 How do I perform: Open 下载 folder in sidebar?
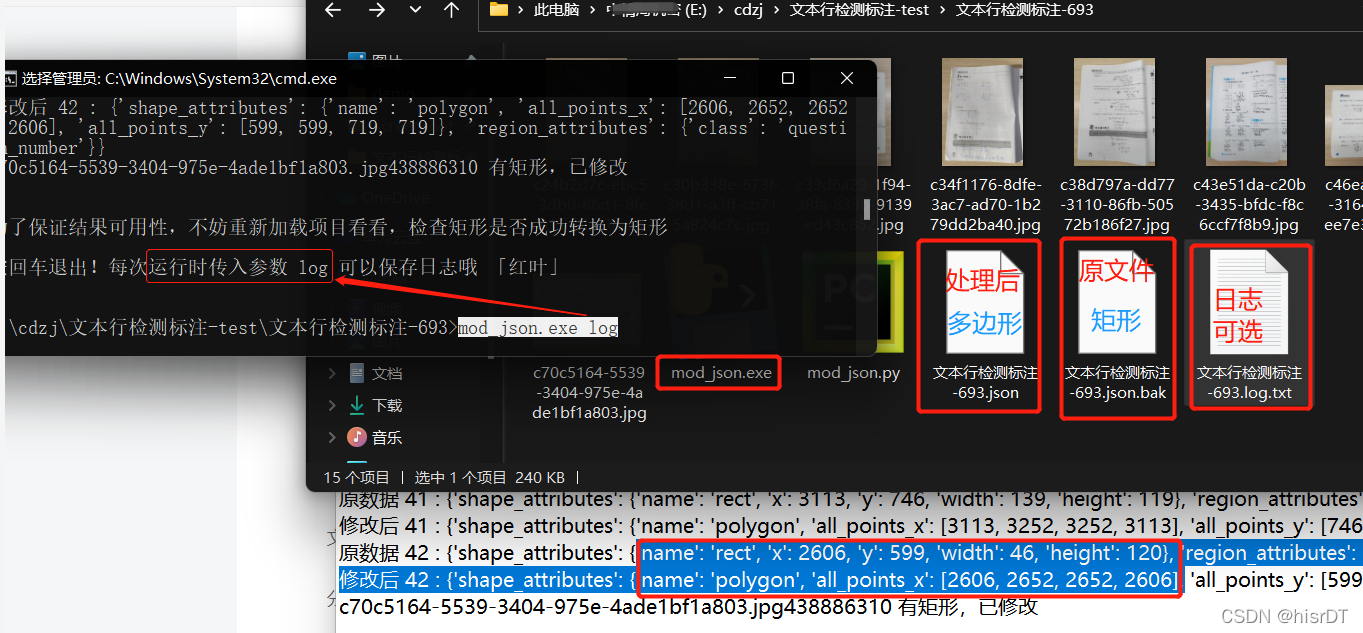click(x=387, y=405)
